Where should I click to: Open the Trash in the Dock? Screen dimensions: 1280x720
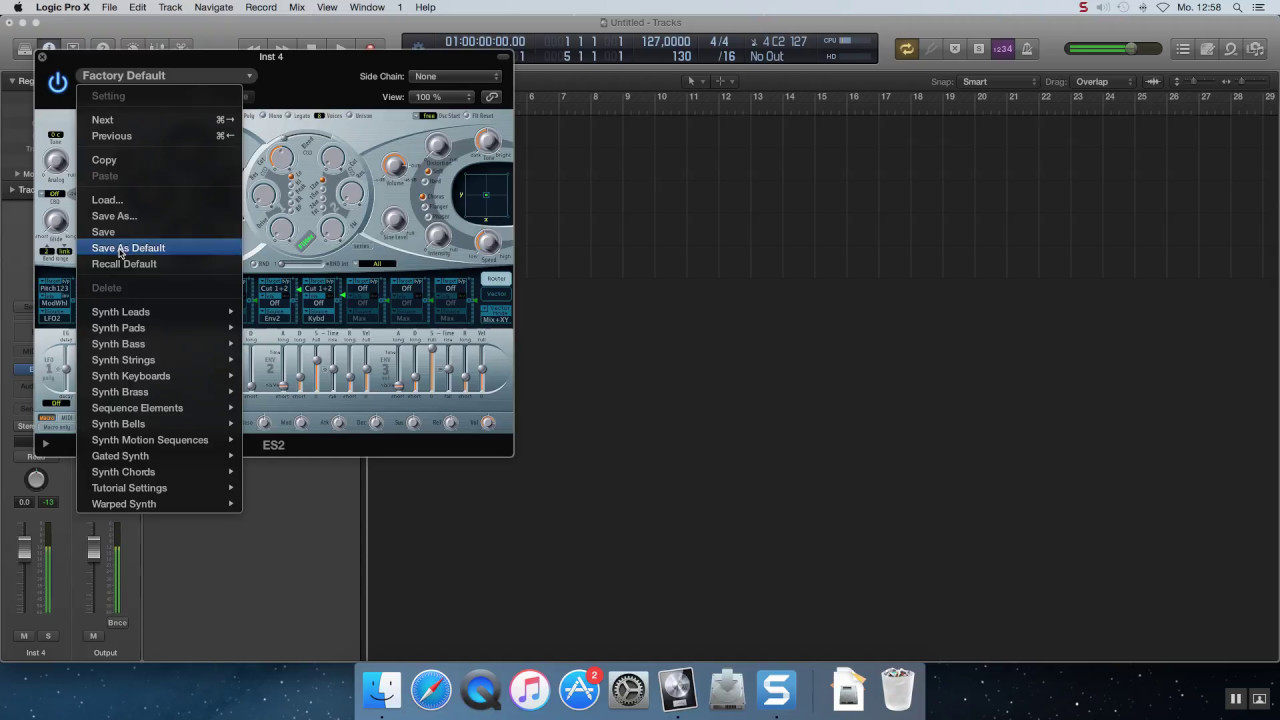point(898,690)
